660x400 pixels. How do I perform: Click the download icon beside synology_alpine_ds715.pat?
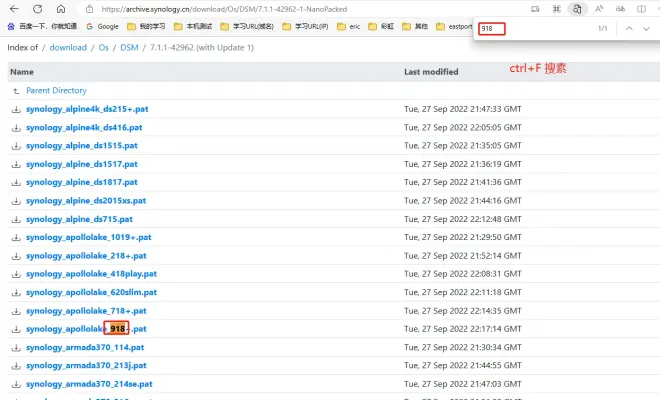click(16, 219)
